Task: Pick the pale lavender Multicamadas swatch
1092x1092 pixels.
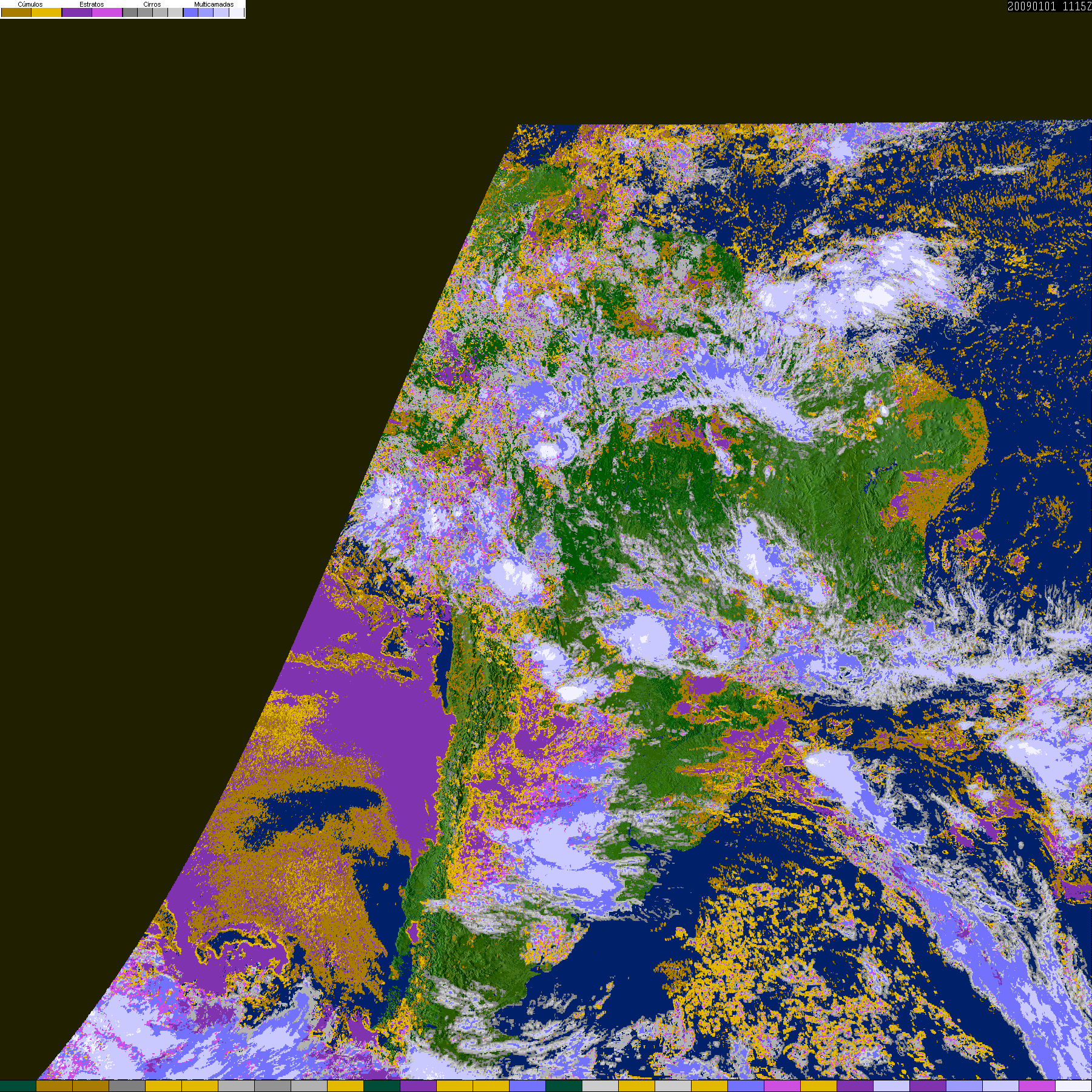Action: 221,13
